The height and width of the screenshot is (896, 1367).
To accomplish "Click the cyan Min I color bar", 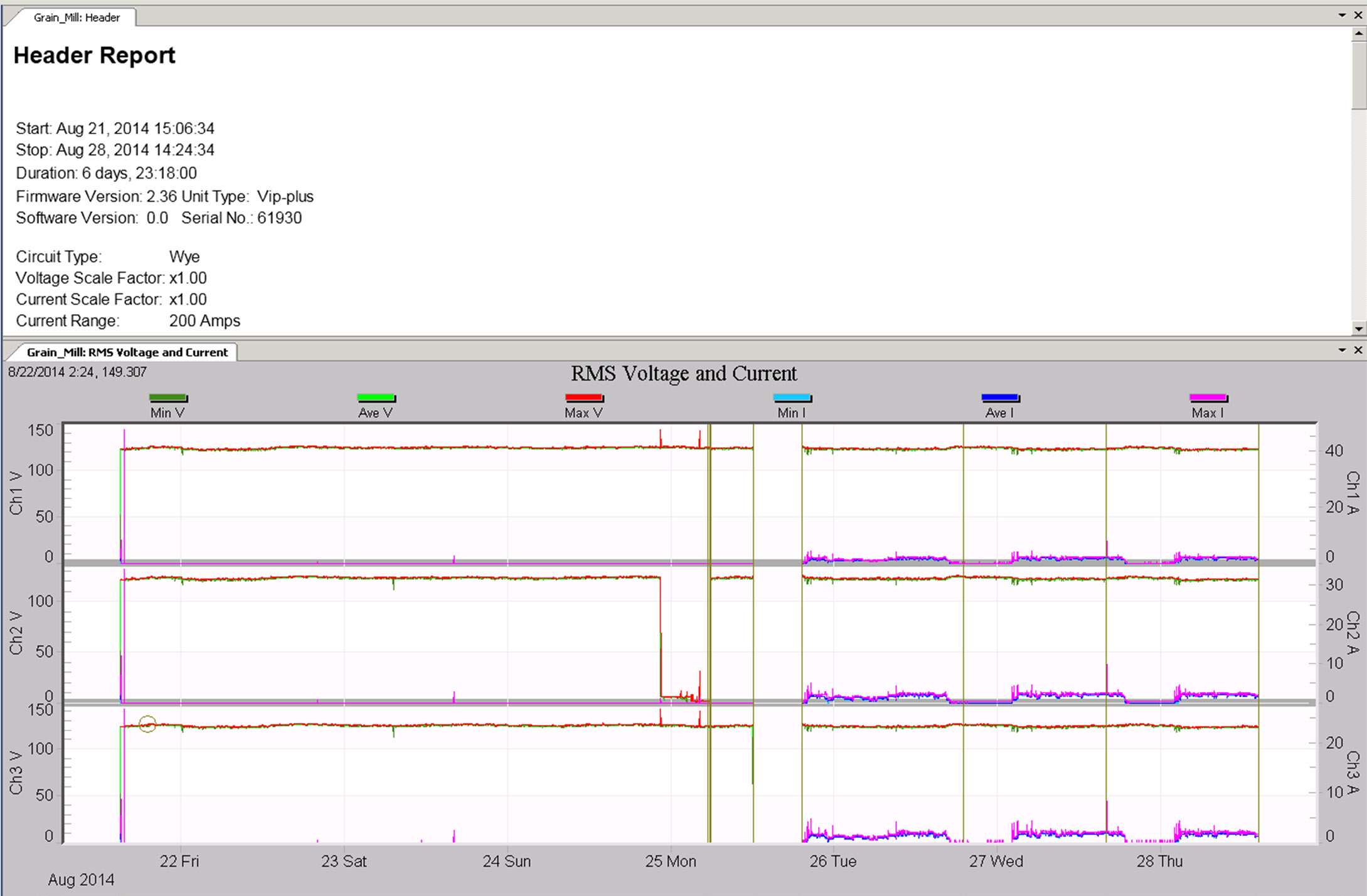I will 790,398.
